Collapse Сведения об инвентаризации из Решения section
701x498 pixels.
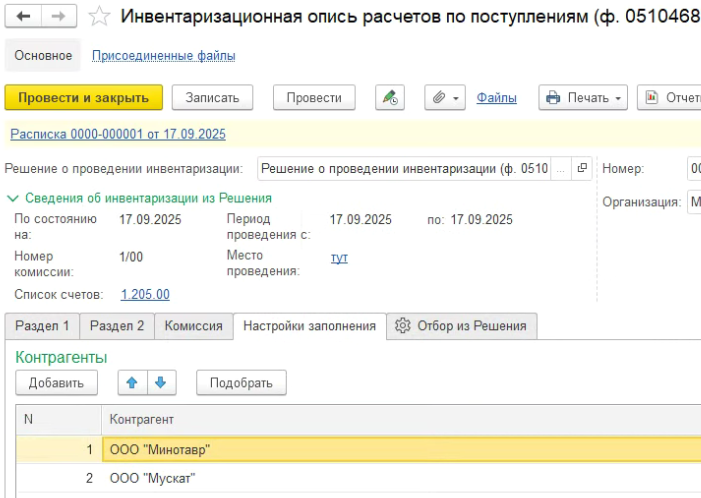(13, 198)
